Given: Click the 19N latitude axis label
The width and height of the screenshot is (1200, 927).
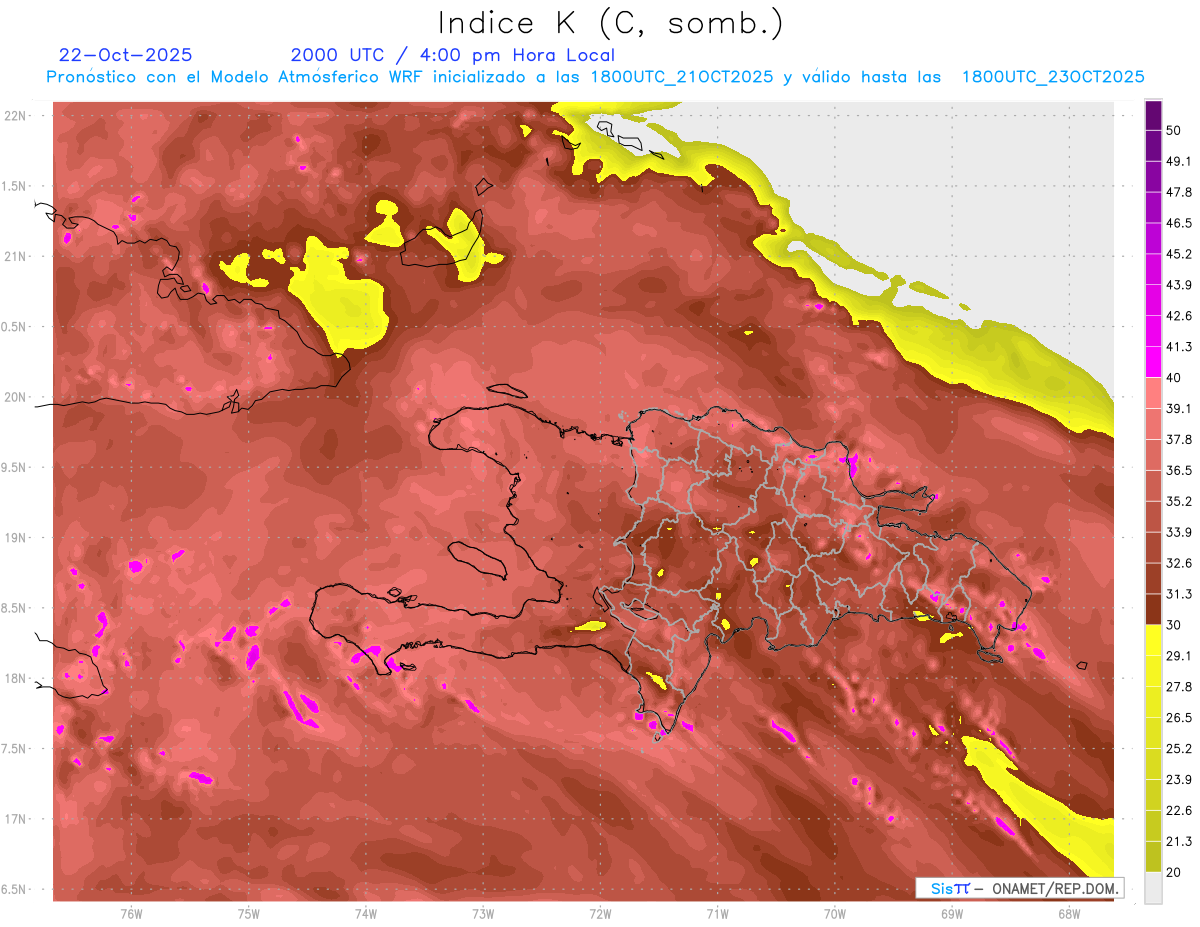Looking at the screenshot, I should [16, 537].
